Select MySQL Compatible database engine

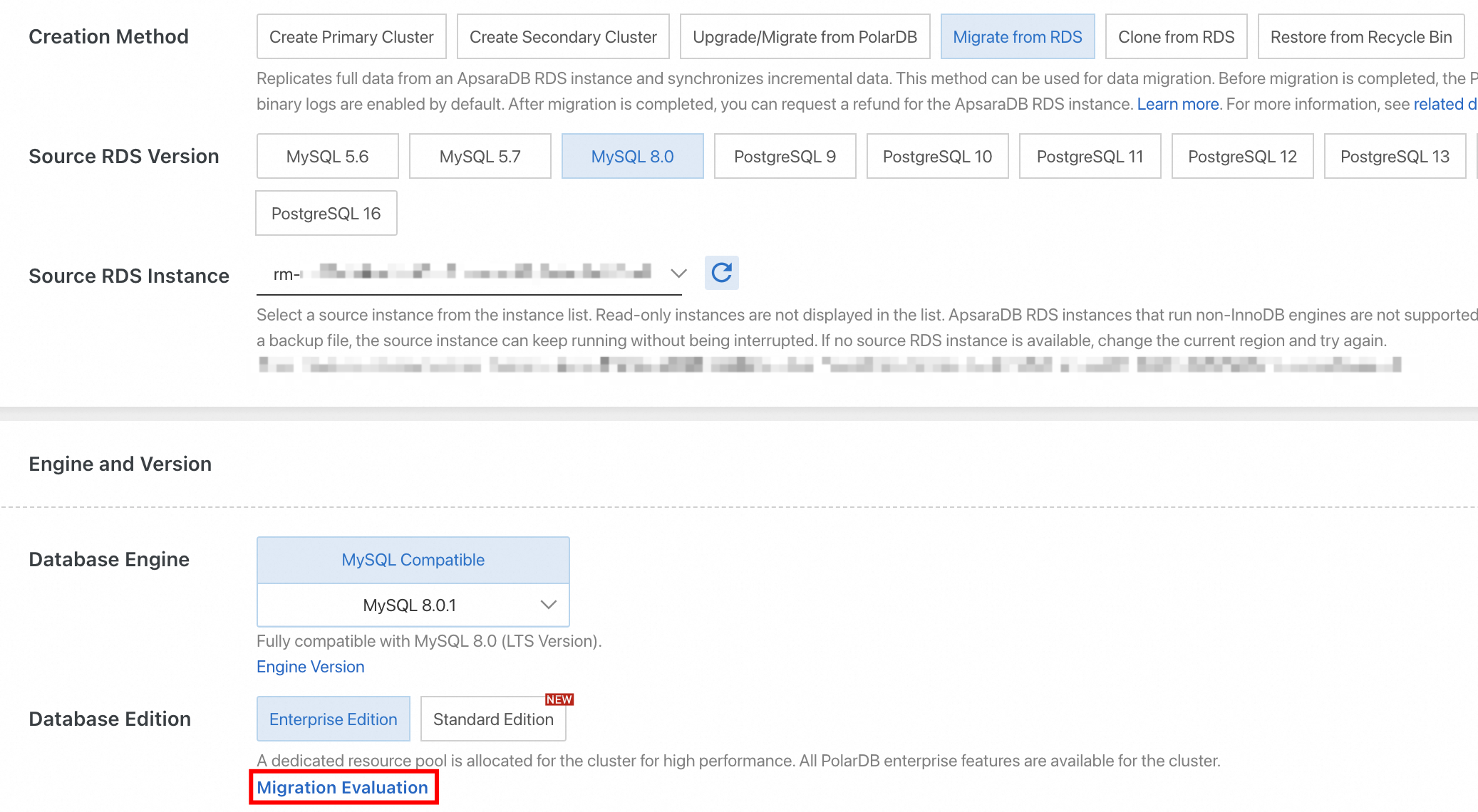pyautogui.click(x=413, y=560)
